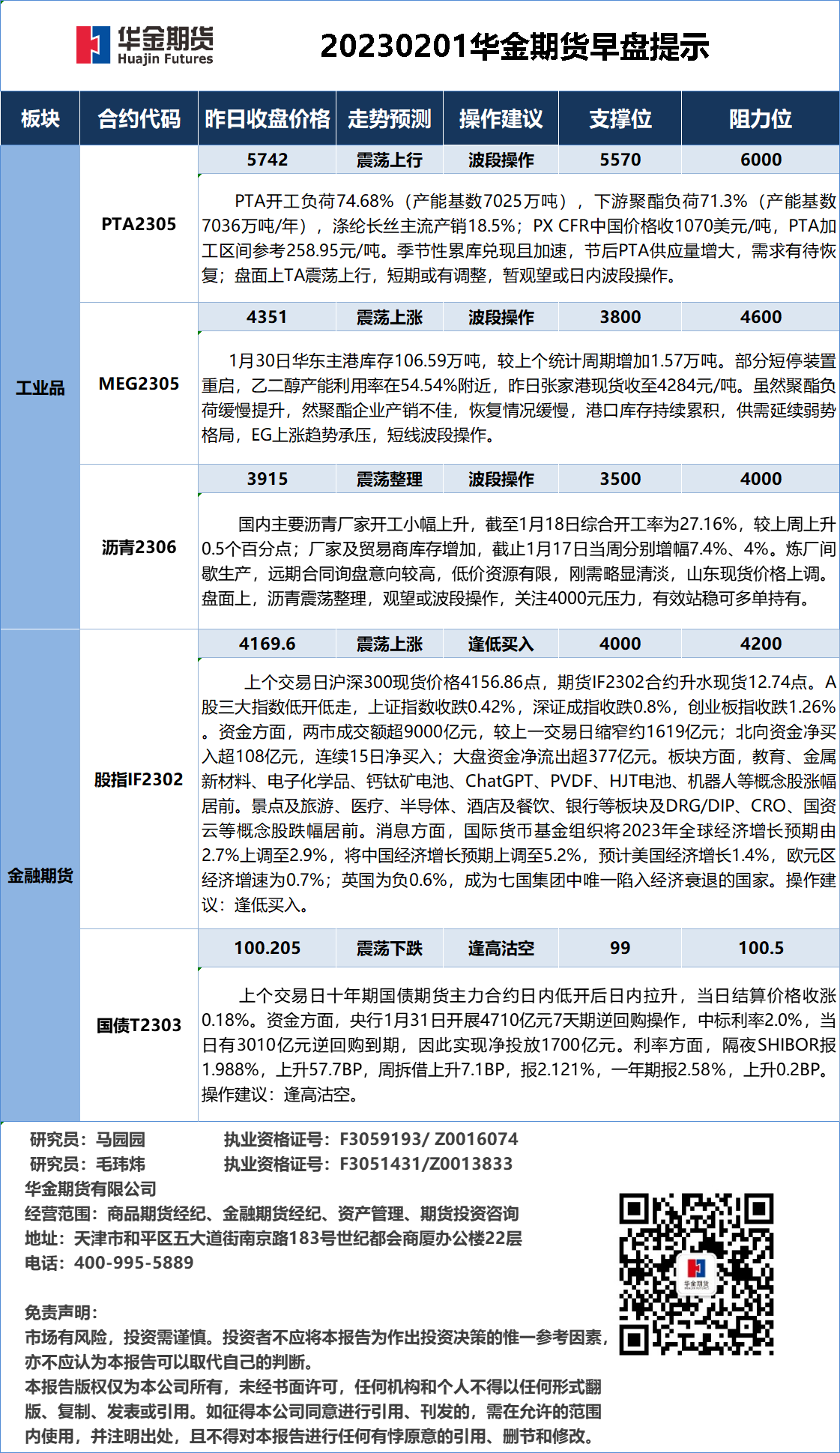Click the contract code "PTA2305"

[x=139, y=224]
